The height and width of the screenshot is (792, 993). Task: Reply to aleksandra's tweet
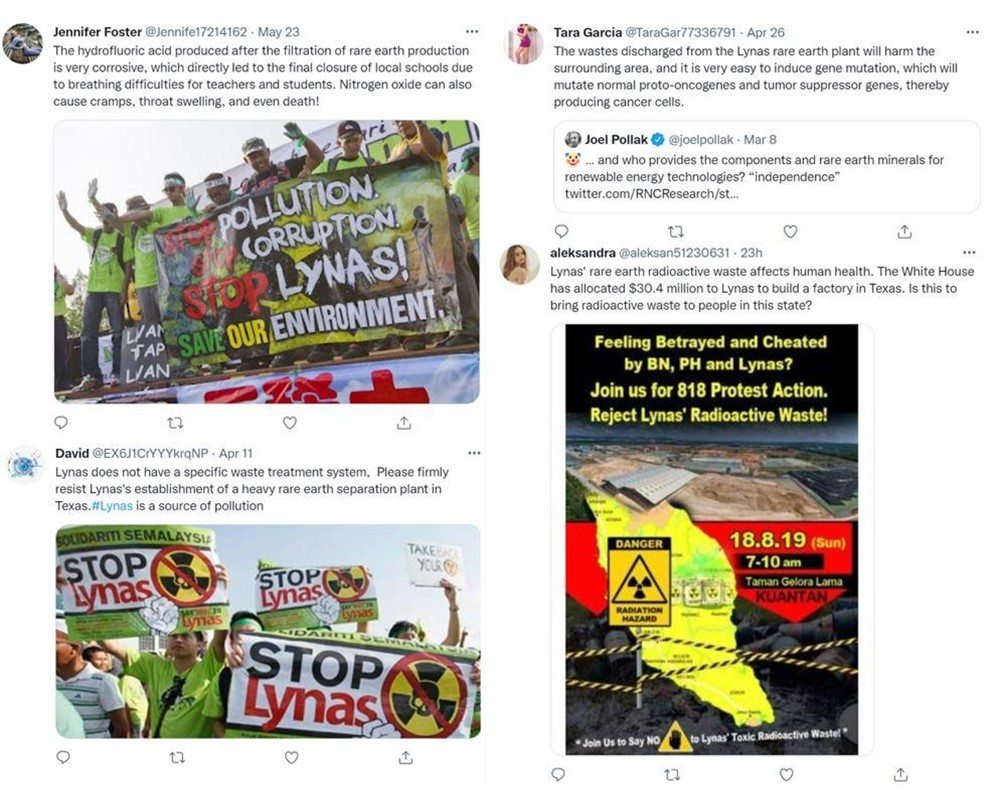click(x=558, y=774)
